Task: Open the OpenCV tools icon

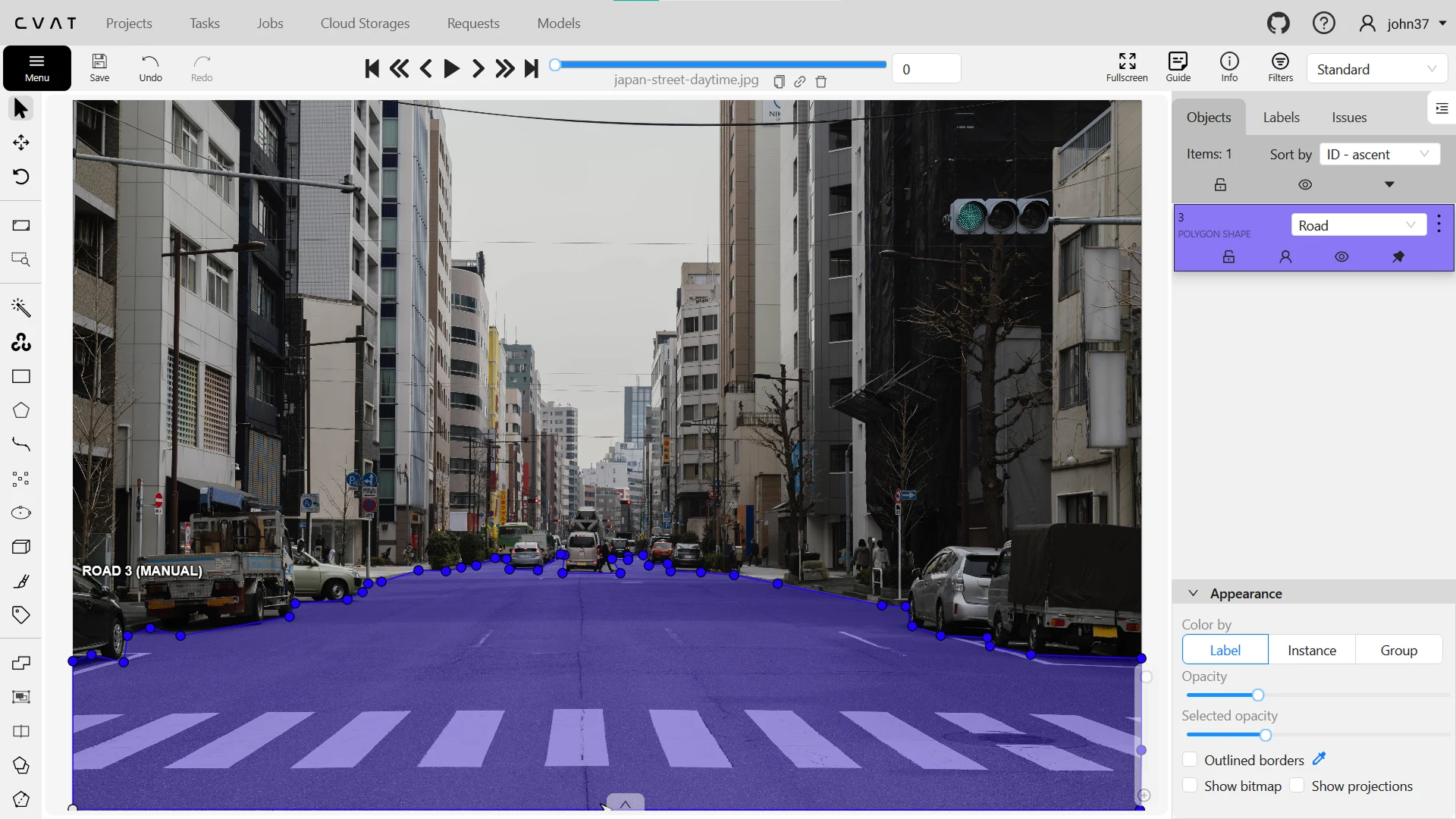Action: tap(20, 343)
